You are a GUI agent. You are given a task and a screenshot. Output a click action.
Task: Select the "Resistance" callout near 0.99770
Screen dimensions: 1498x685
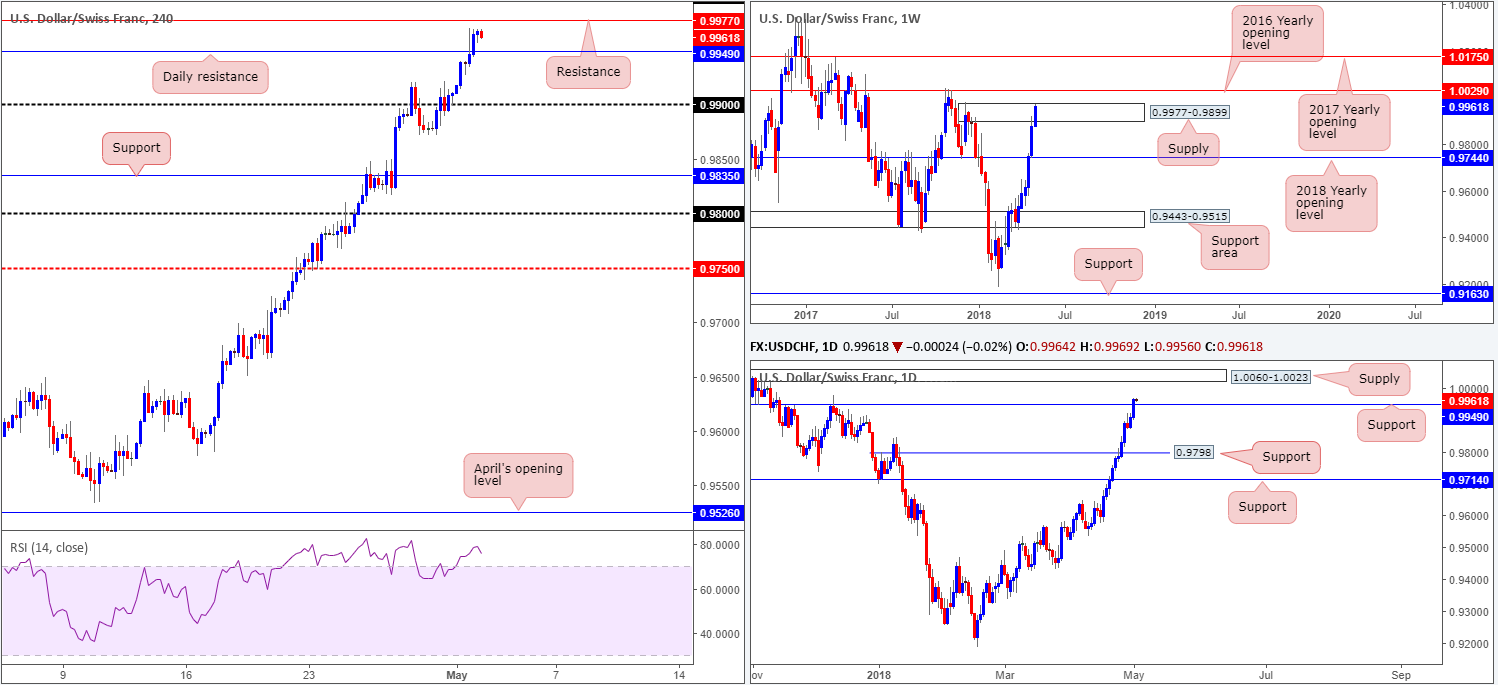(590, 71)
